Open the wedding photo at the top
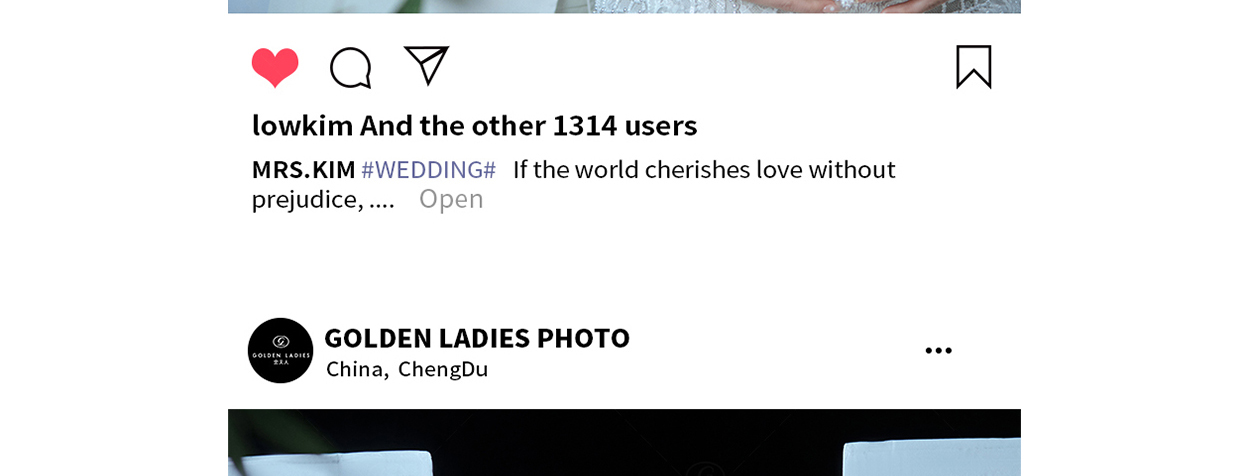1250x476 pixels. [624, 6]
